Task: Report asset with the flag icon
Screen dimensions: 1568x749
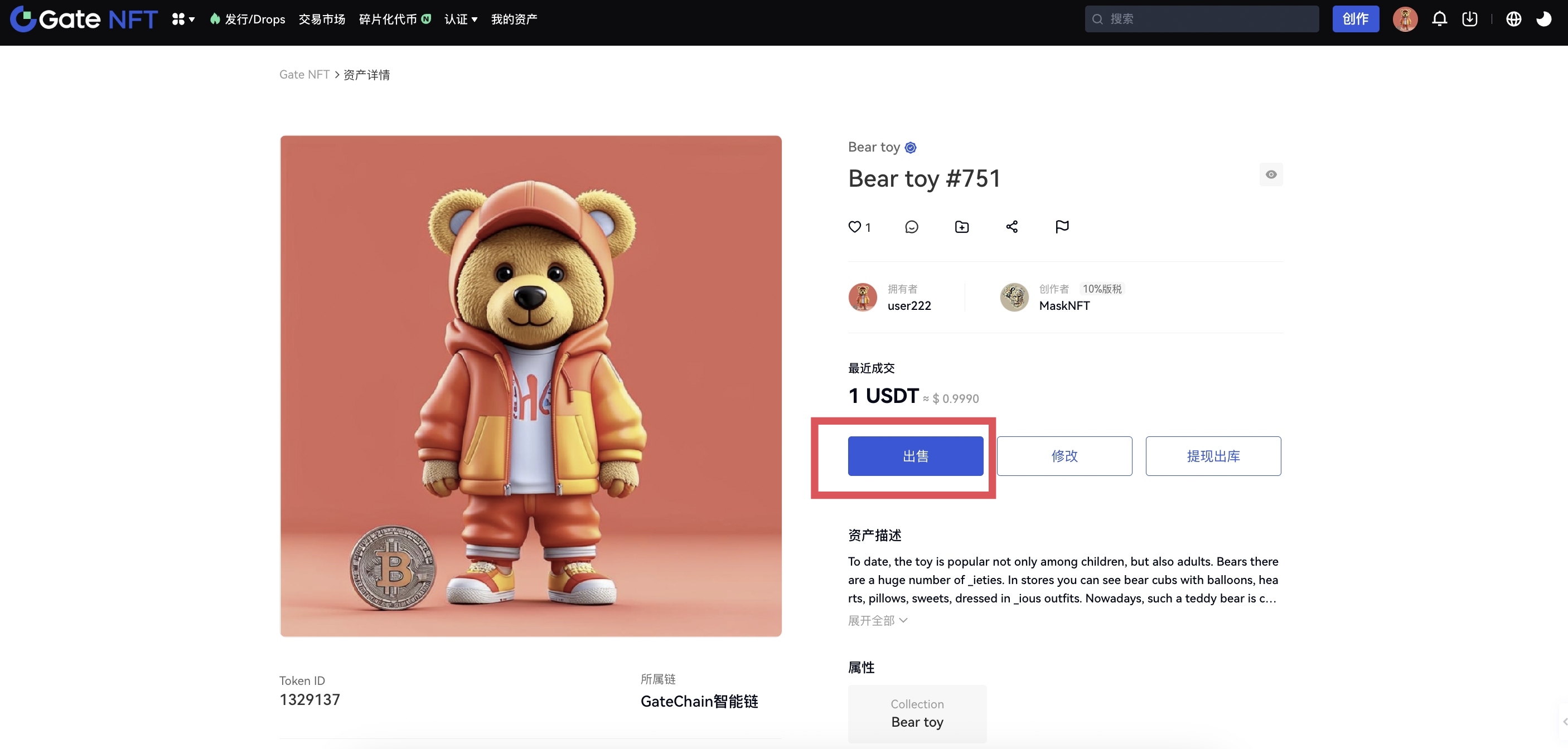Action: [x=1062, y=227]
